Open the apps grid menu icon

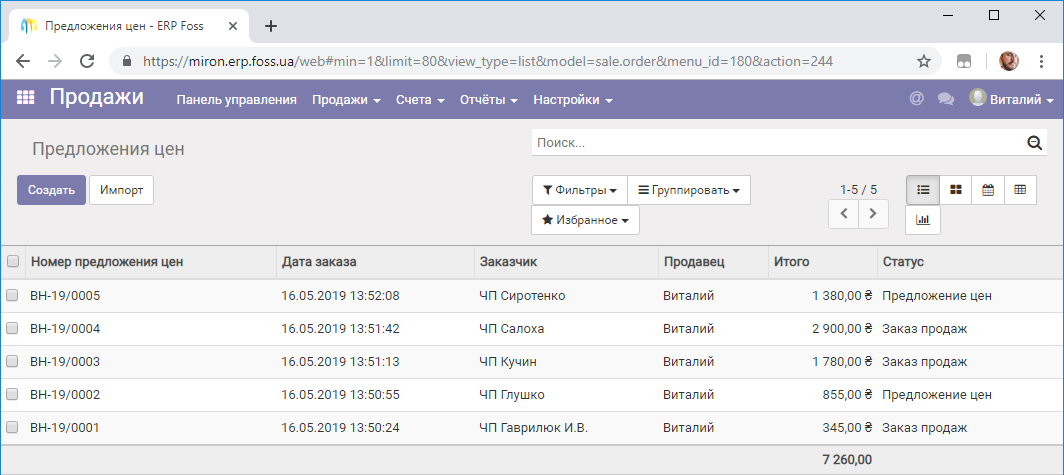tap(26, 98)
